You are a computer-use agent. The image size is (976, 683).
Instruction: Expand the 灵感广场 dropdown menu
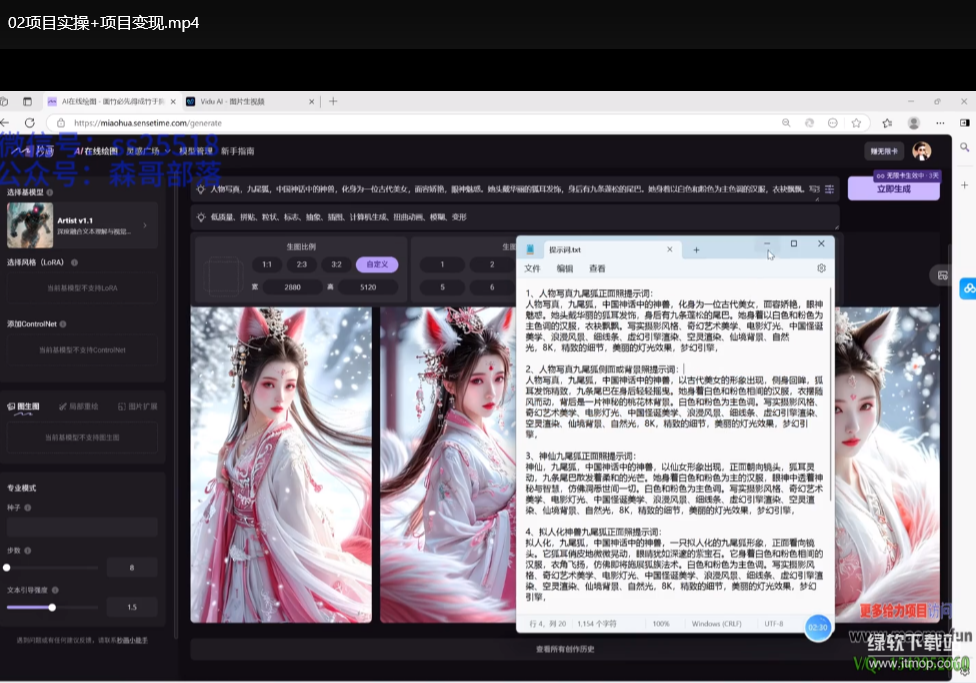click(x=148, y=151)
